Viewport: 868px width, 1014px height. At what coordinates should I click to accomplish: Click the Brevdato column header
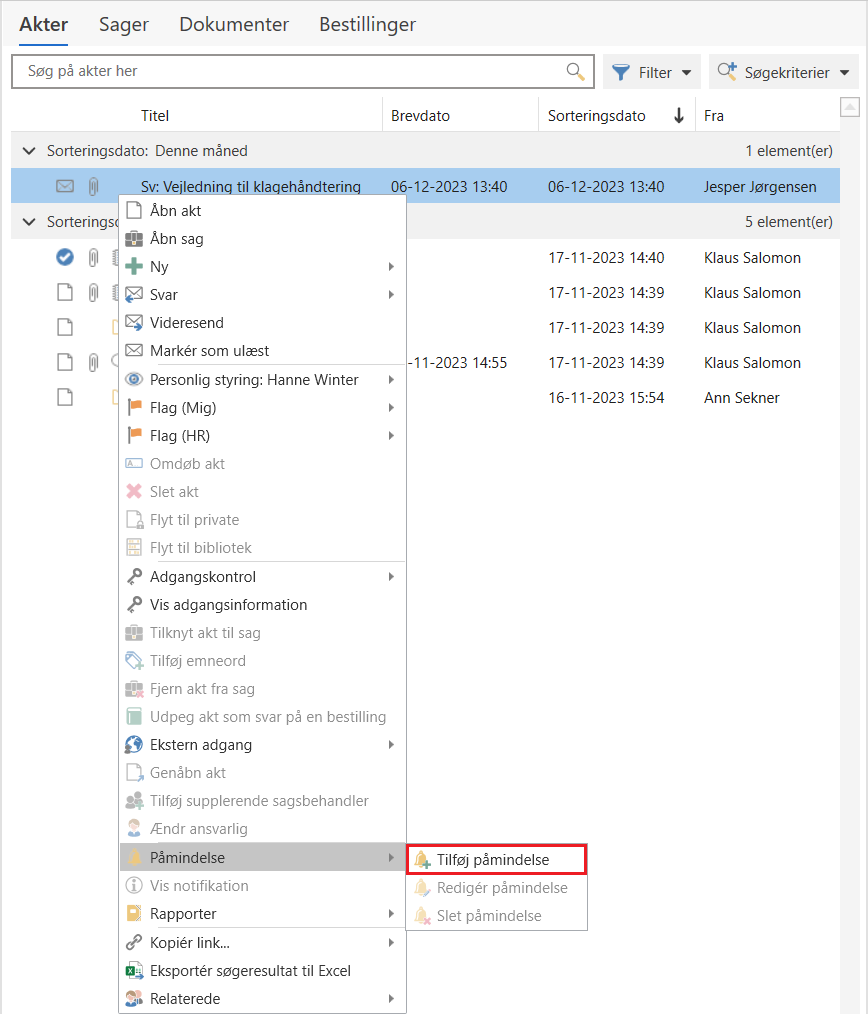tap(420, 116)
